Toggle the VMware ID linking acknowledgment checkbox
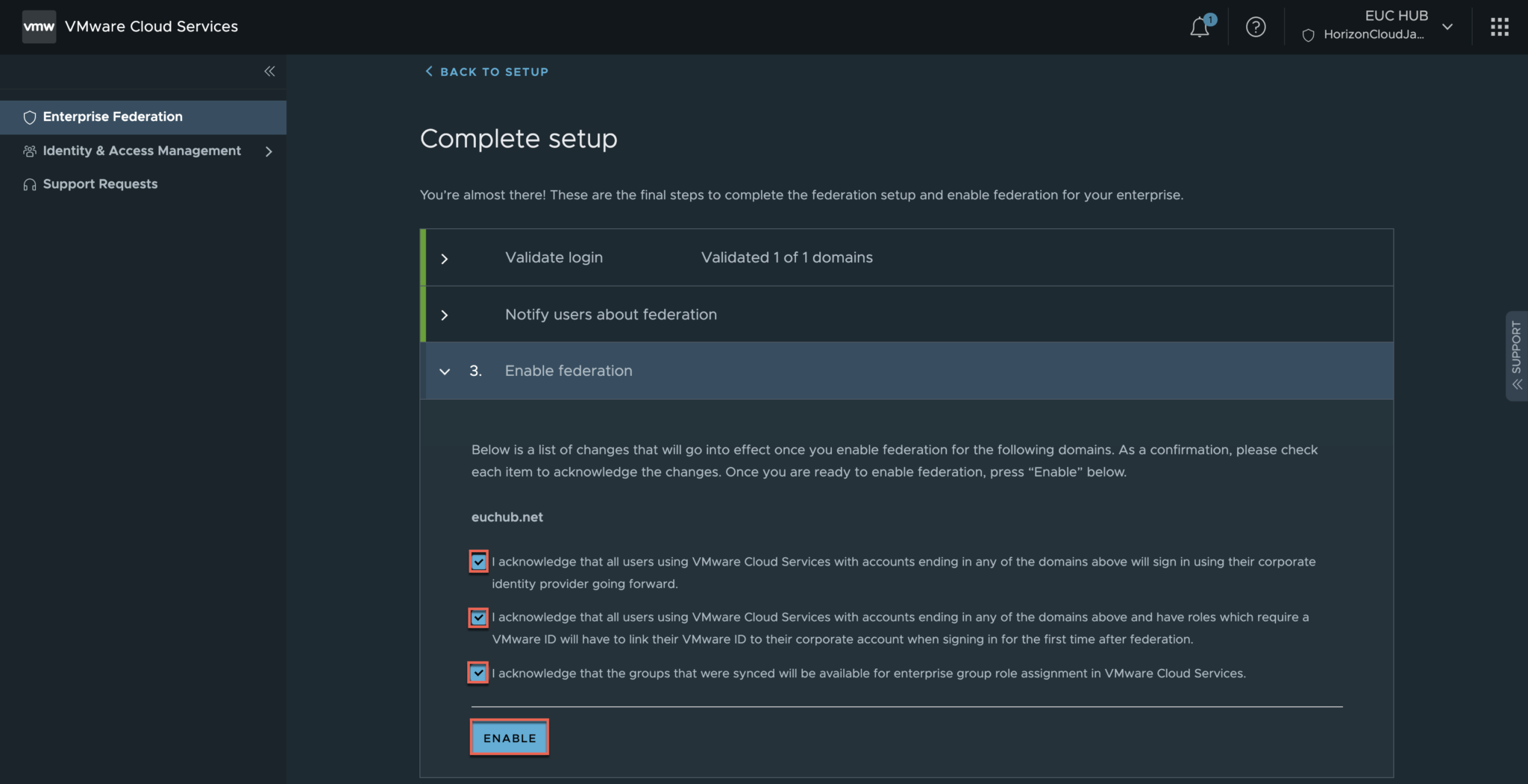 [x=479, y=618]
